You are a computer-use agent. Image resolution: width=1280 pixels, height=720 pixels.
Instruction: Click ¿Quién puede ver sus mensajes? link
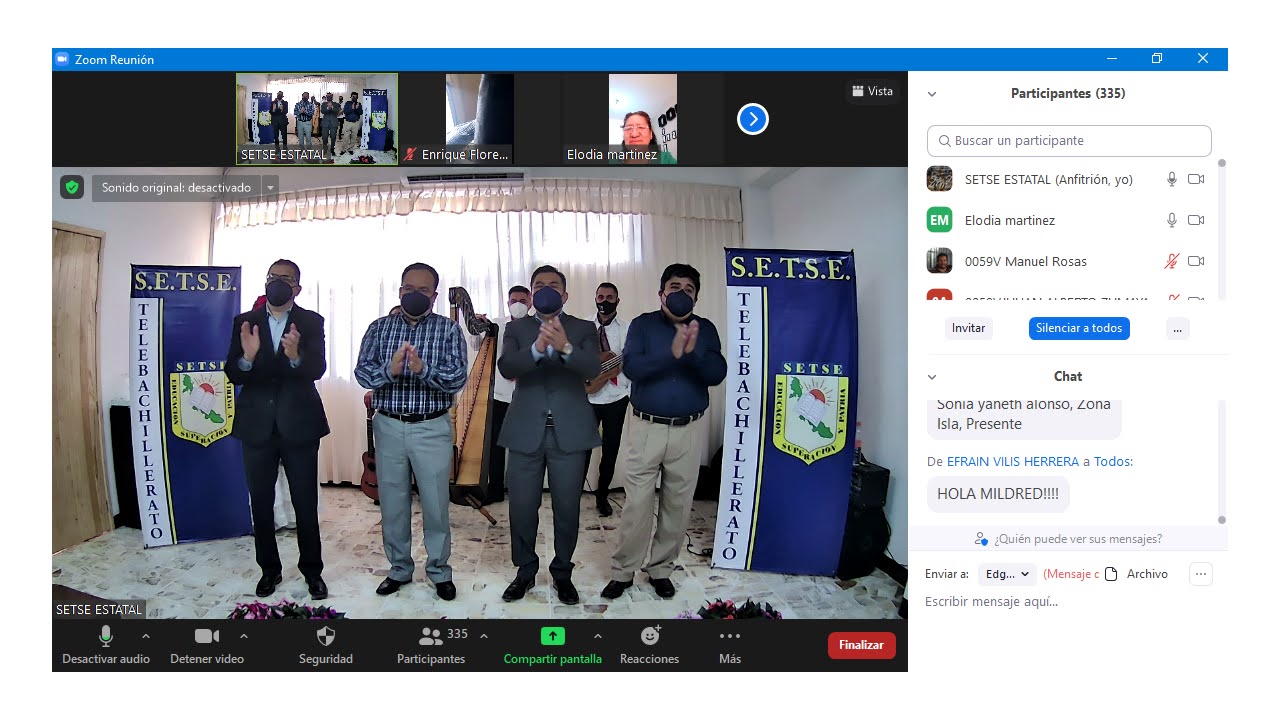pos(1078,539)
